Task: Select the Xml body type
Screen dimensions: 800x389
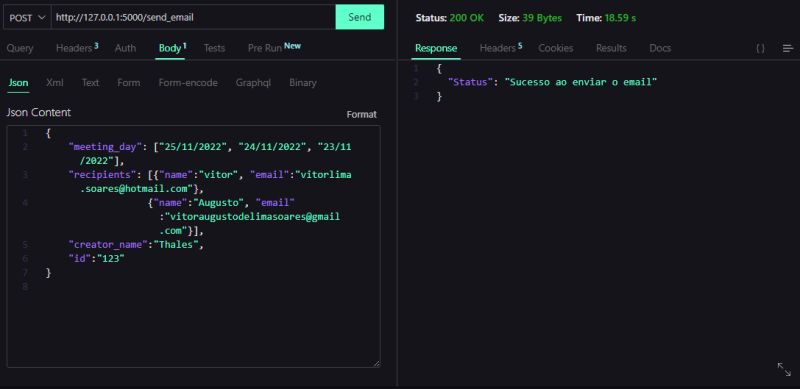Action: 55,83
